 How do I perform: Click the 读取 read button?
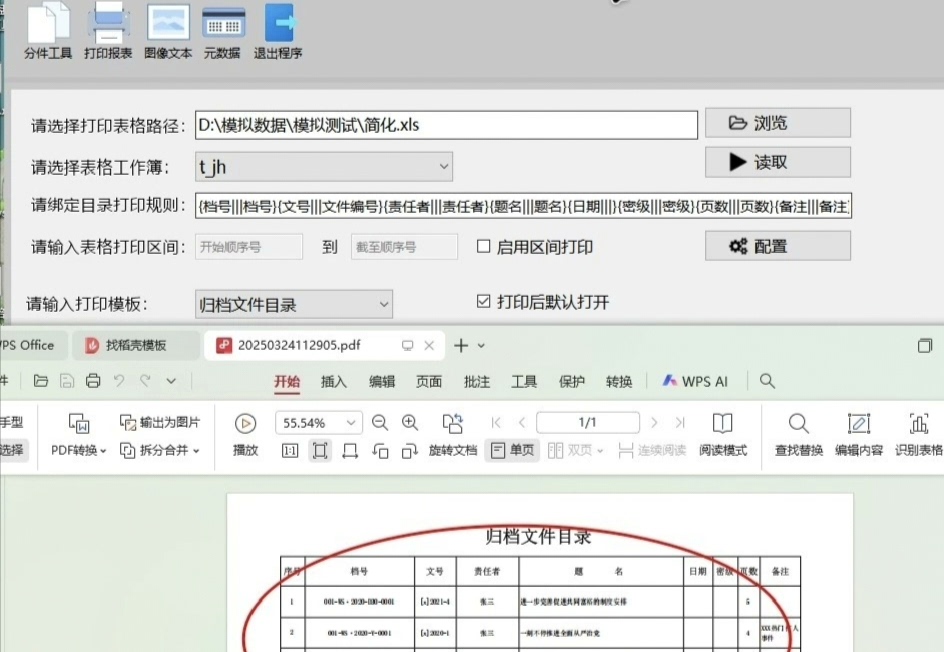pos(777,162)
